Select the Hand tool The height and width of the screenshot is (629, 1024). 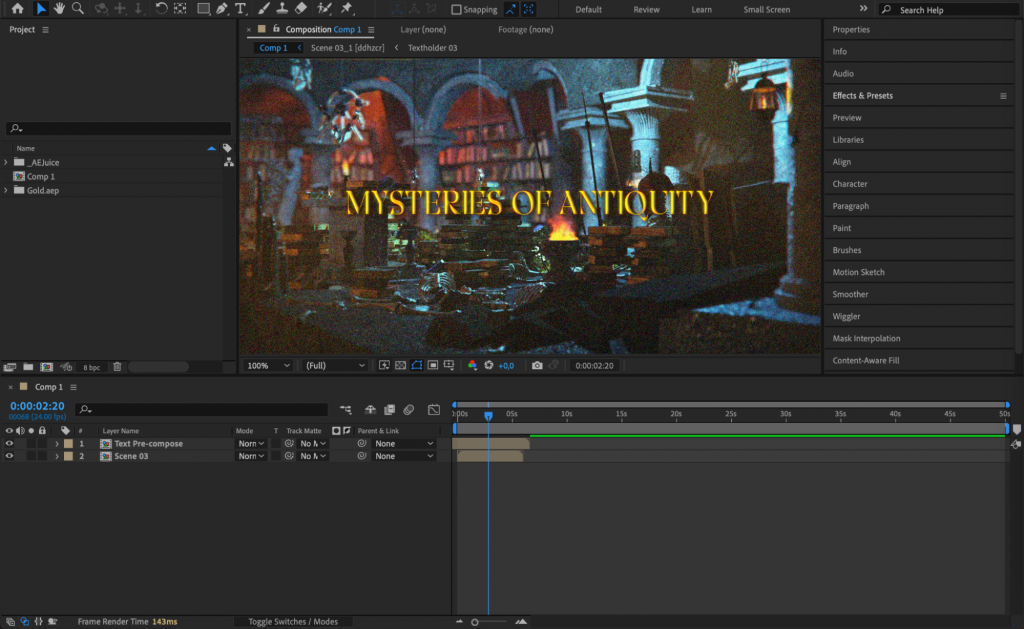pos(59,9)
